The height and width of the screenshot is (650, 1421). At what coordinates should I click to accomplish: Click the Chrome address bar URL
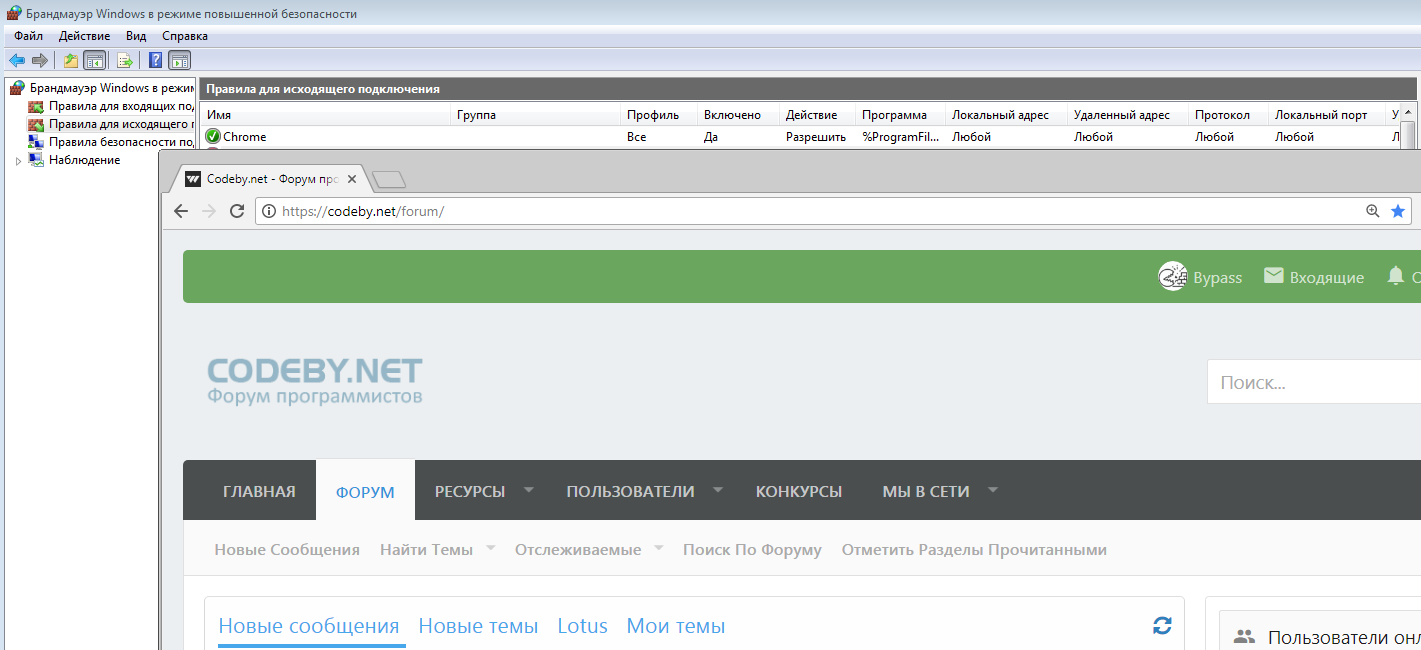point(363,211)
